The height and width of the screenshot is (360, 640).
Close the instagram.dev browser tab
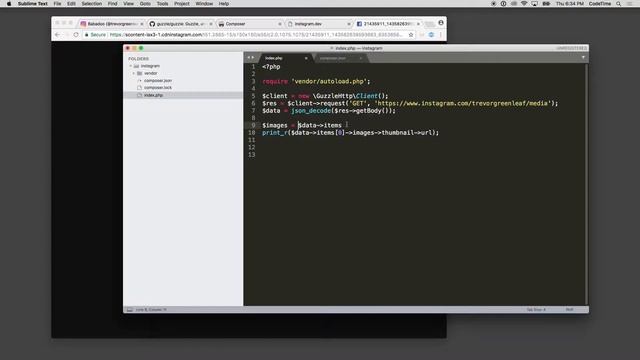pos(349,24)
